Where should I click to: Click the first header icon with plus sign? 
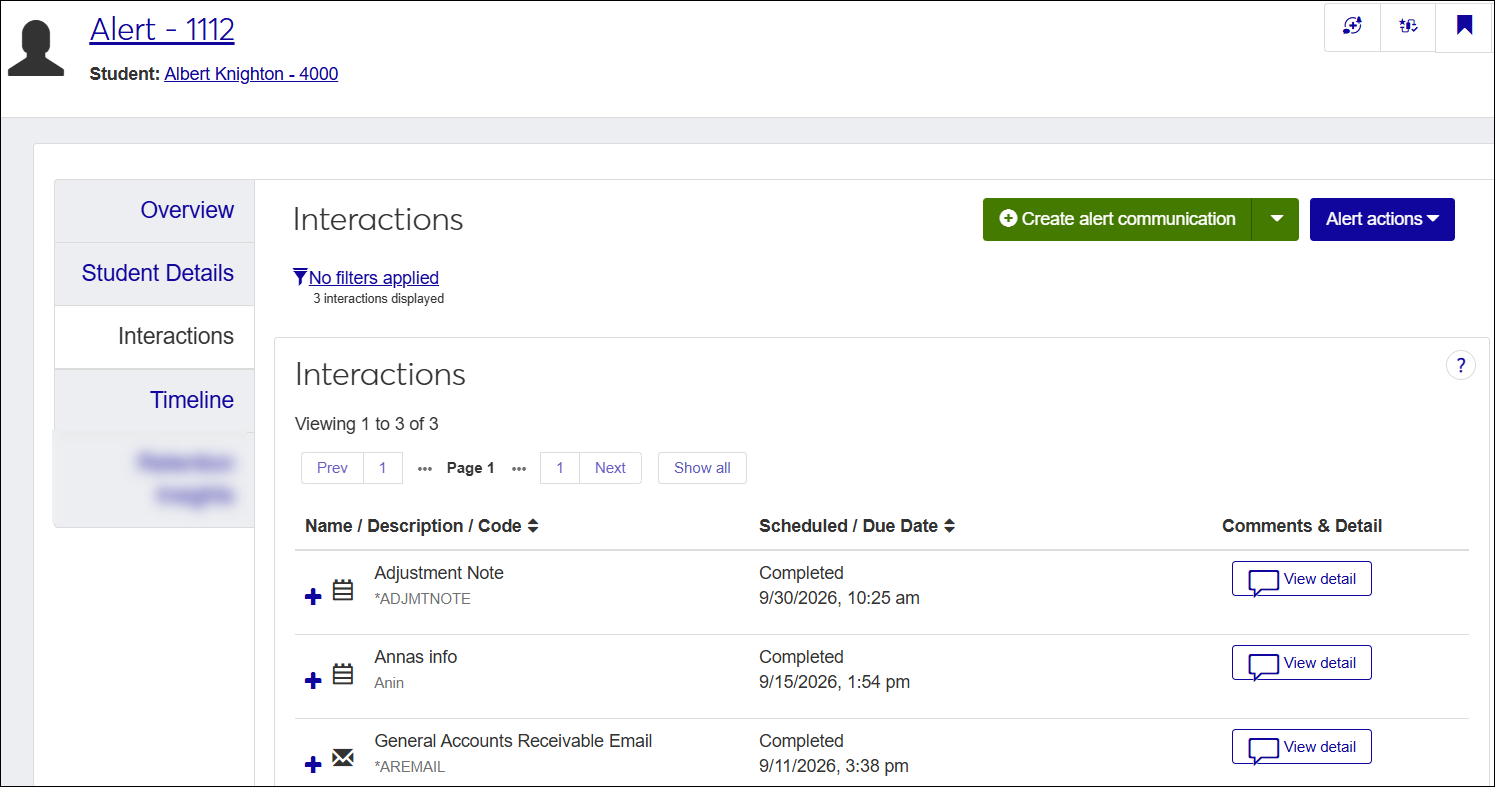(x=1352, y=27)
